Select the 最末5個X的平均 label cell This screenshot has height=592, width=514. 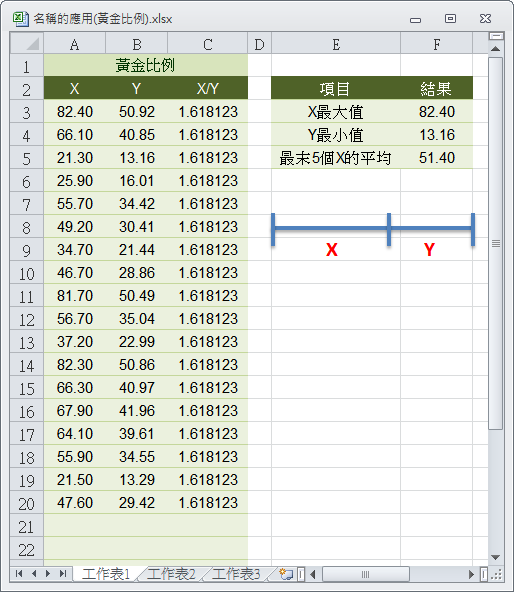click(336, 157)
